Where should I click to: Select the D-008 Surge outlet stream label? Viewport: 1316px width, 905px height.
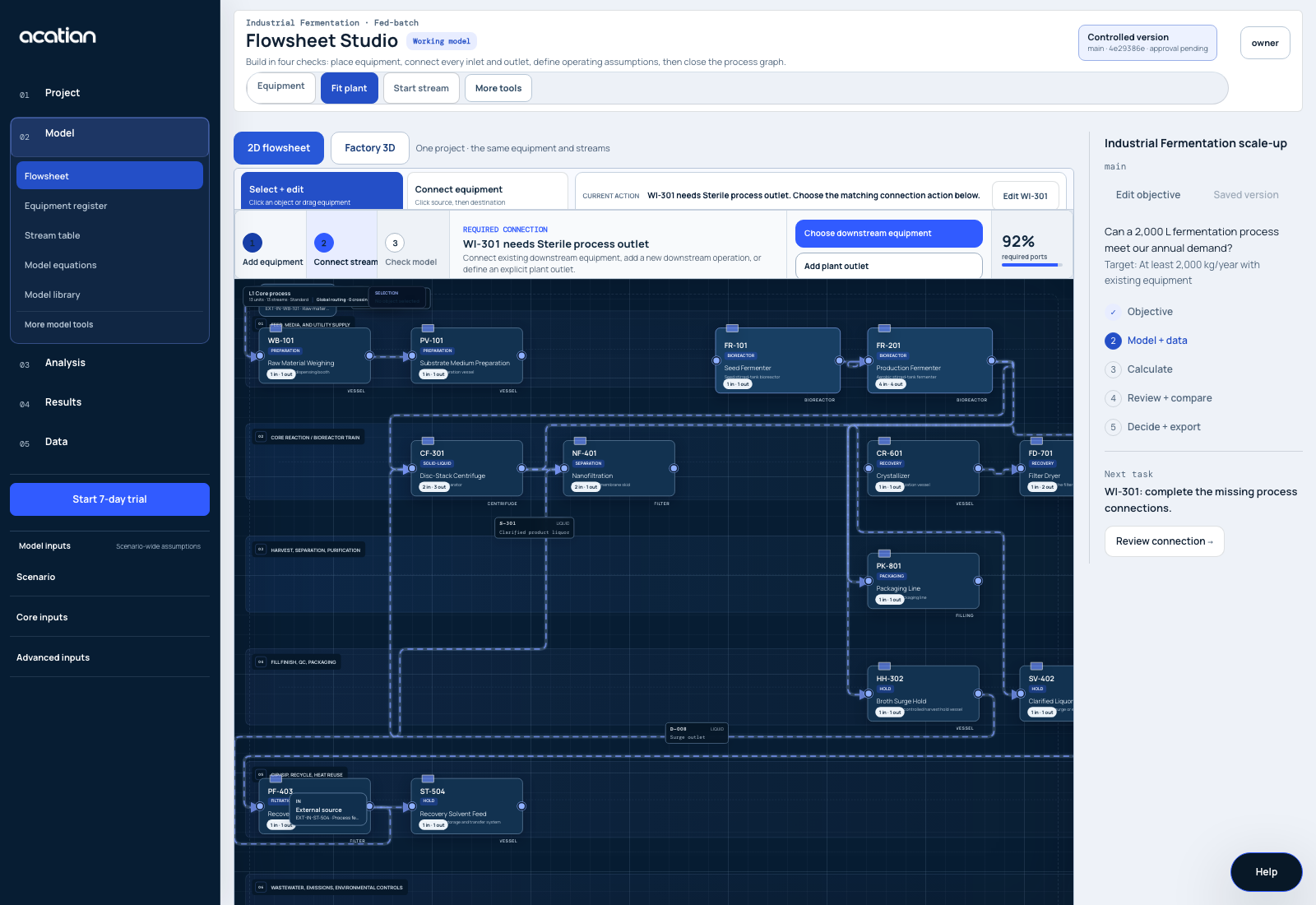point(697,733)
